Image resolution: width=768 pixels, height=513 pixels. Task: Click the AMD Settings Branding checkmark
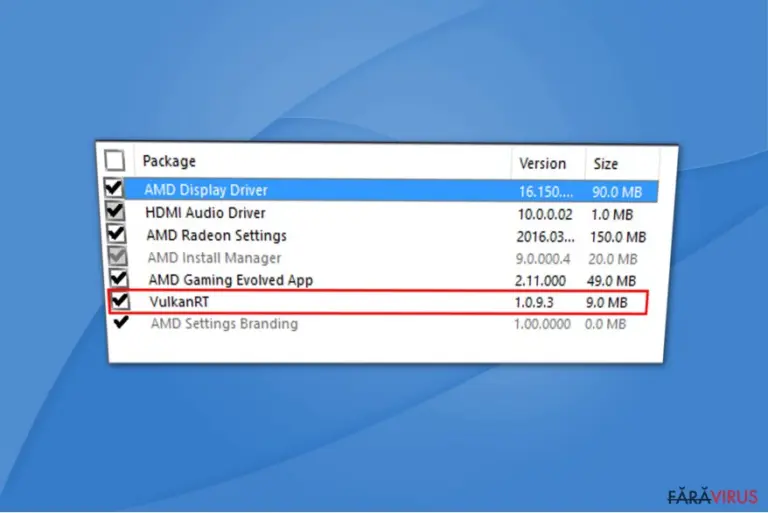pos(121,322)
